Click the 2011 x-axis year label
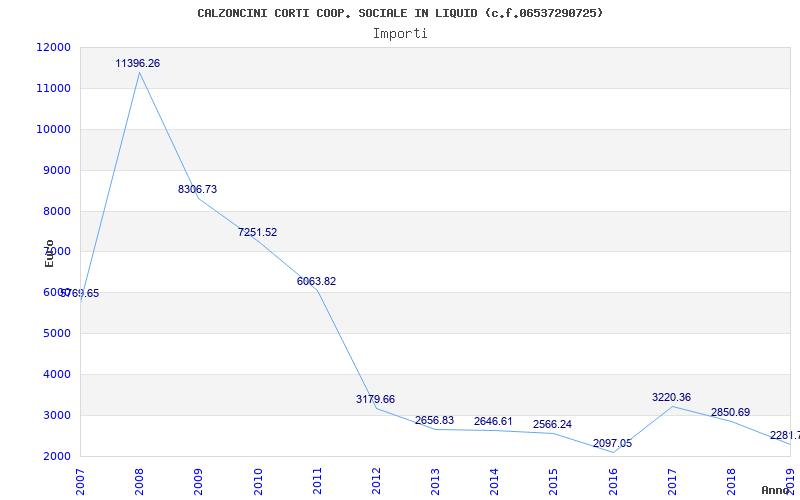Screen dimensions: 800x500 click(x=317, y=481)
